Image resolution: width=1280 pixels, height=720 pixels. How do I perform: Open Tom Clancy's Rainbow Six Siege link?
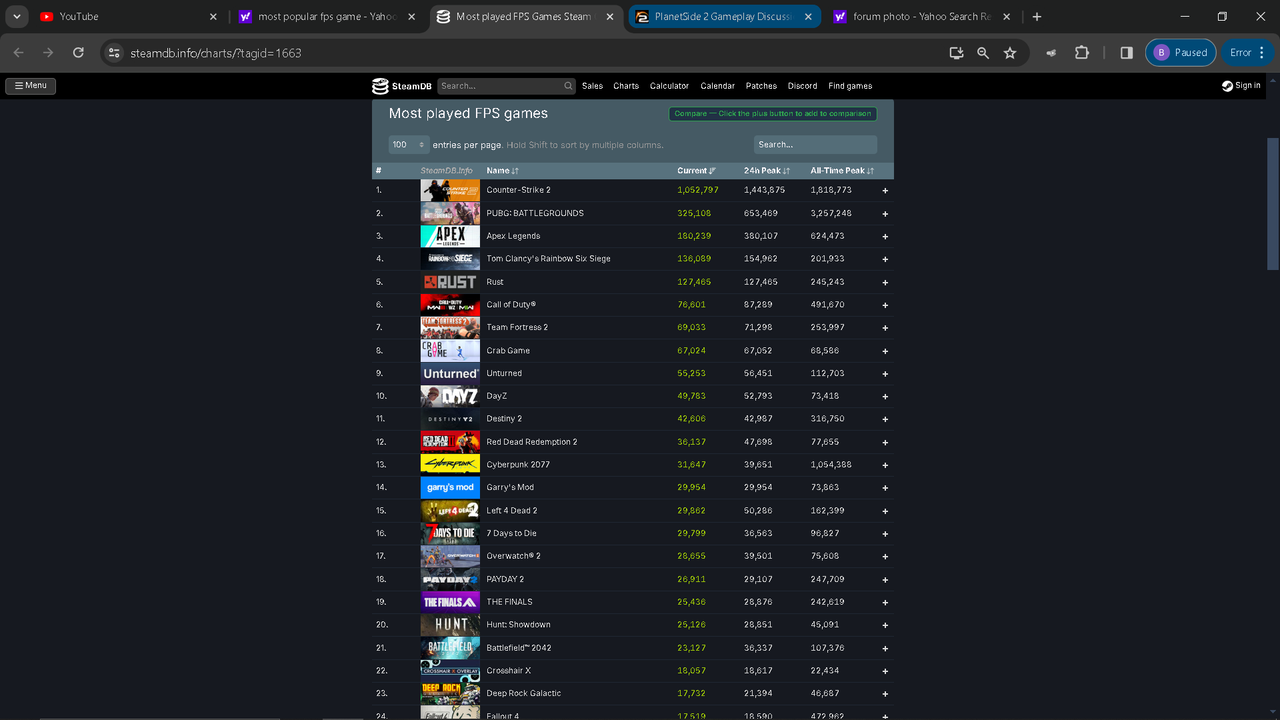tap(548, 259)
